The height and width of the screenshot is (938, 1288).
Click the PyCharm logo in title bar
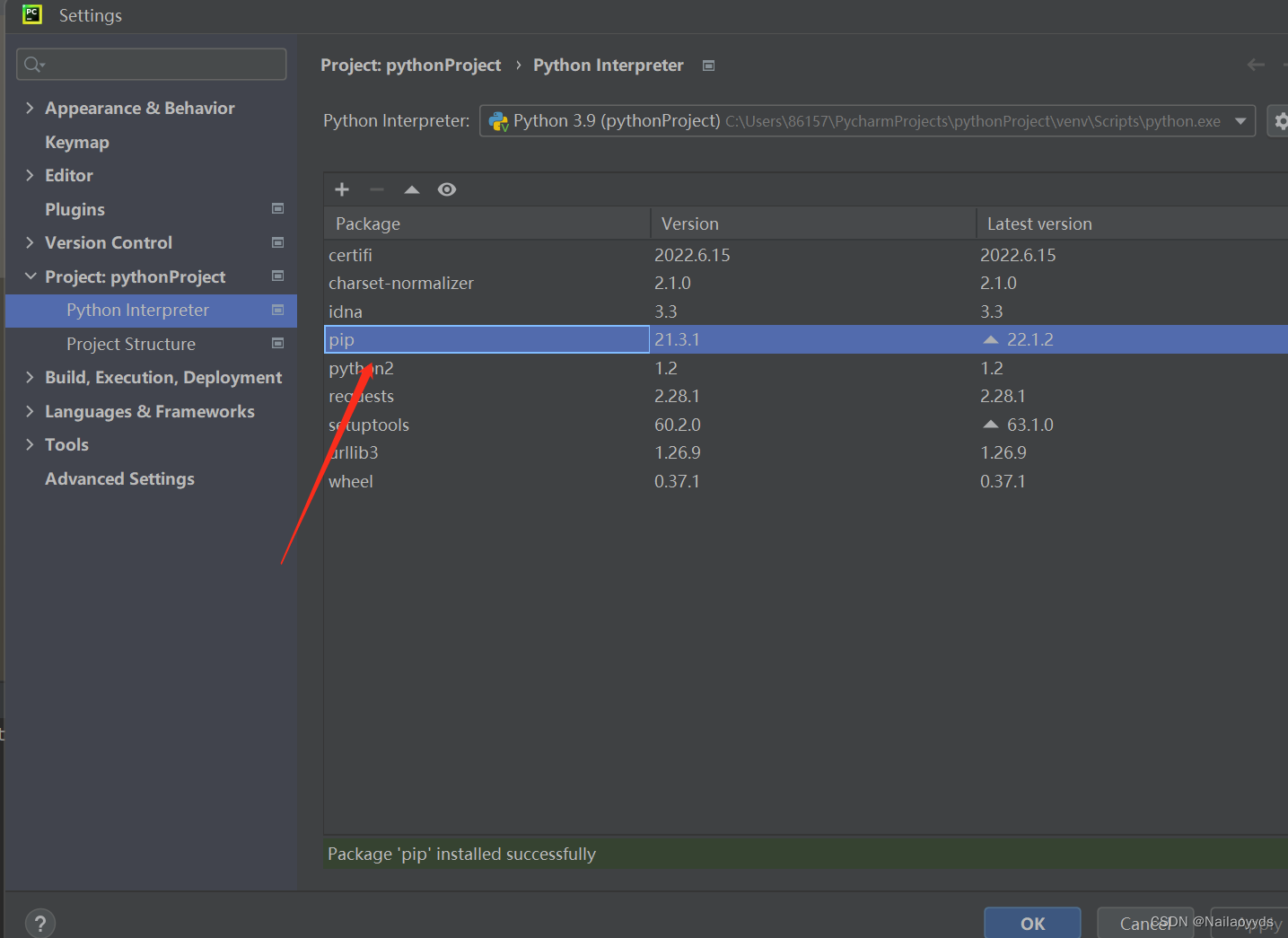click(x=32, y=14)
